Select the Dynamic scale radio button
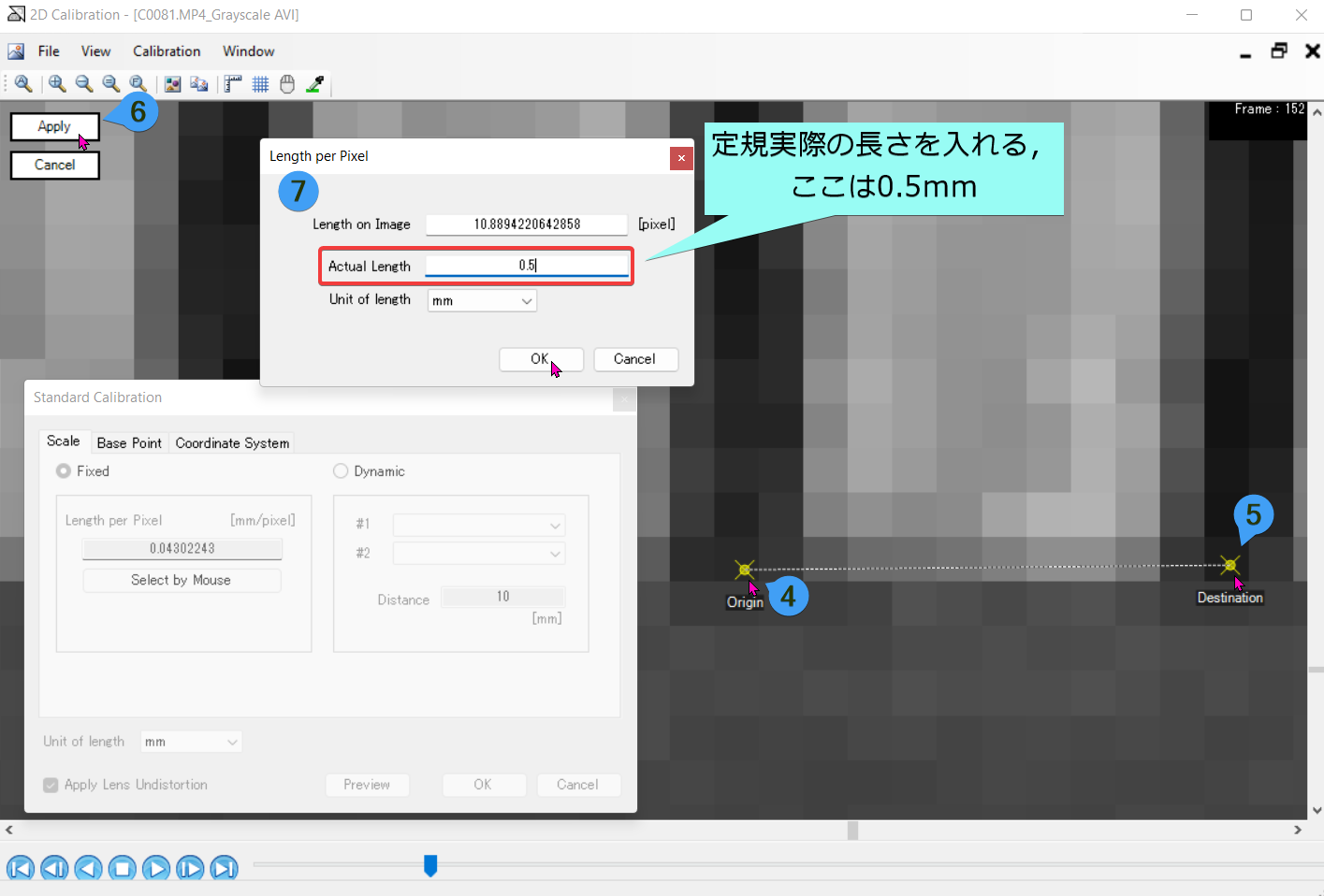 pos(341,471)
